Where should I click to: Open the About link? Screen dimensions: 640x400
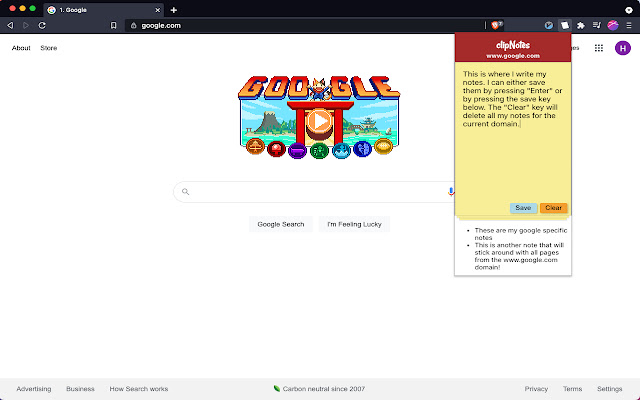pos(21,48)
